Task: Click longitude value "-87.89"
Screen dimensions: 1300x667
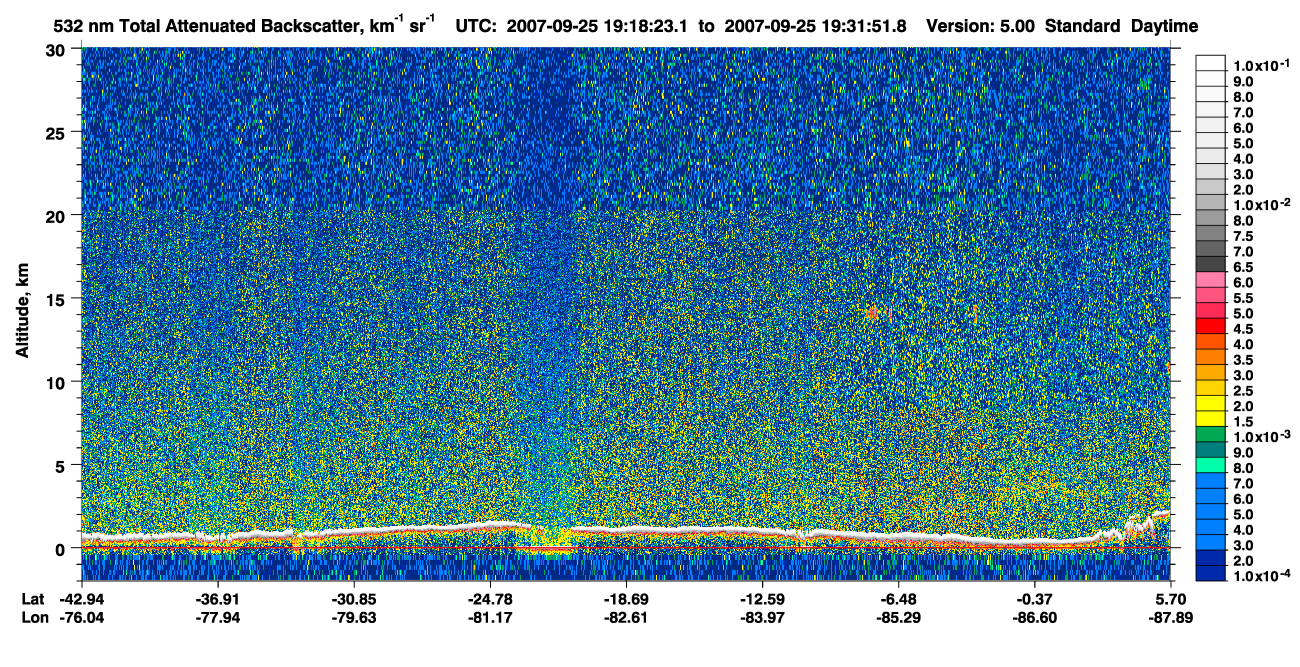Action: [x=1170, y=617]
